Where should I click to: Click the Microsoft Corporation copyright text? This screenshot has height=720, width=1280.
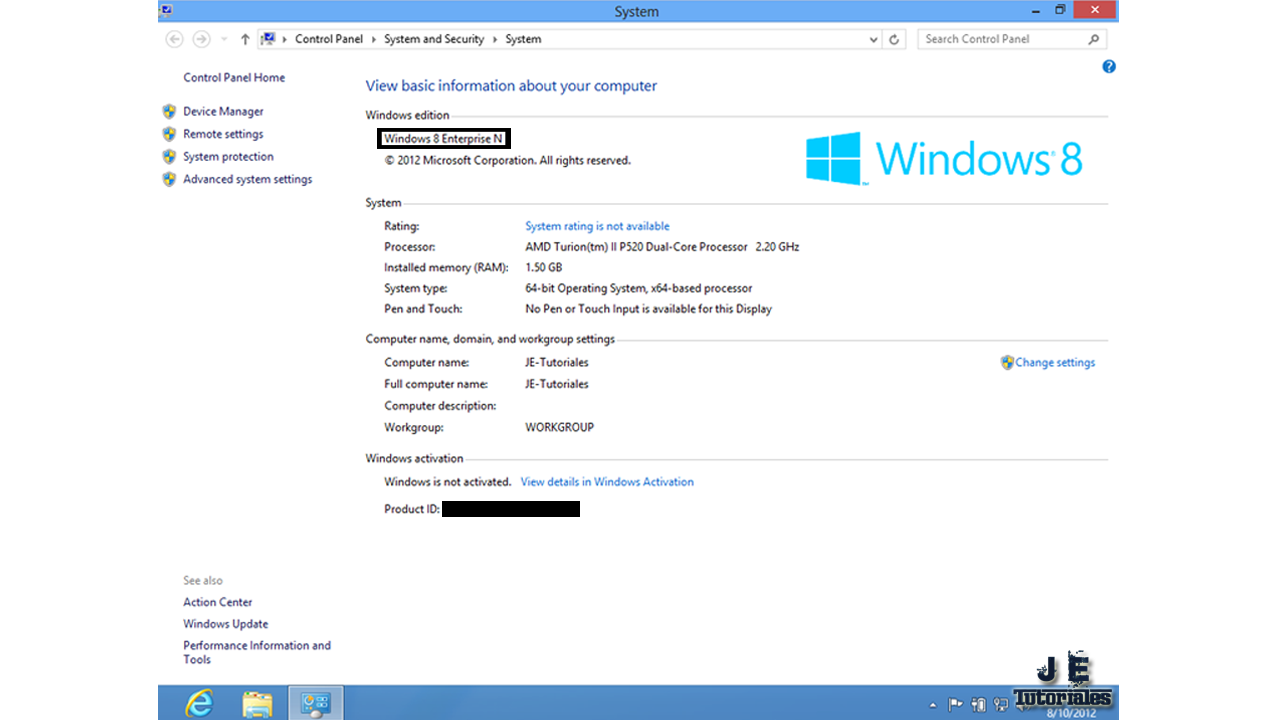507,160
